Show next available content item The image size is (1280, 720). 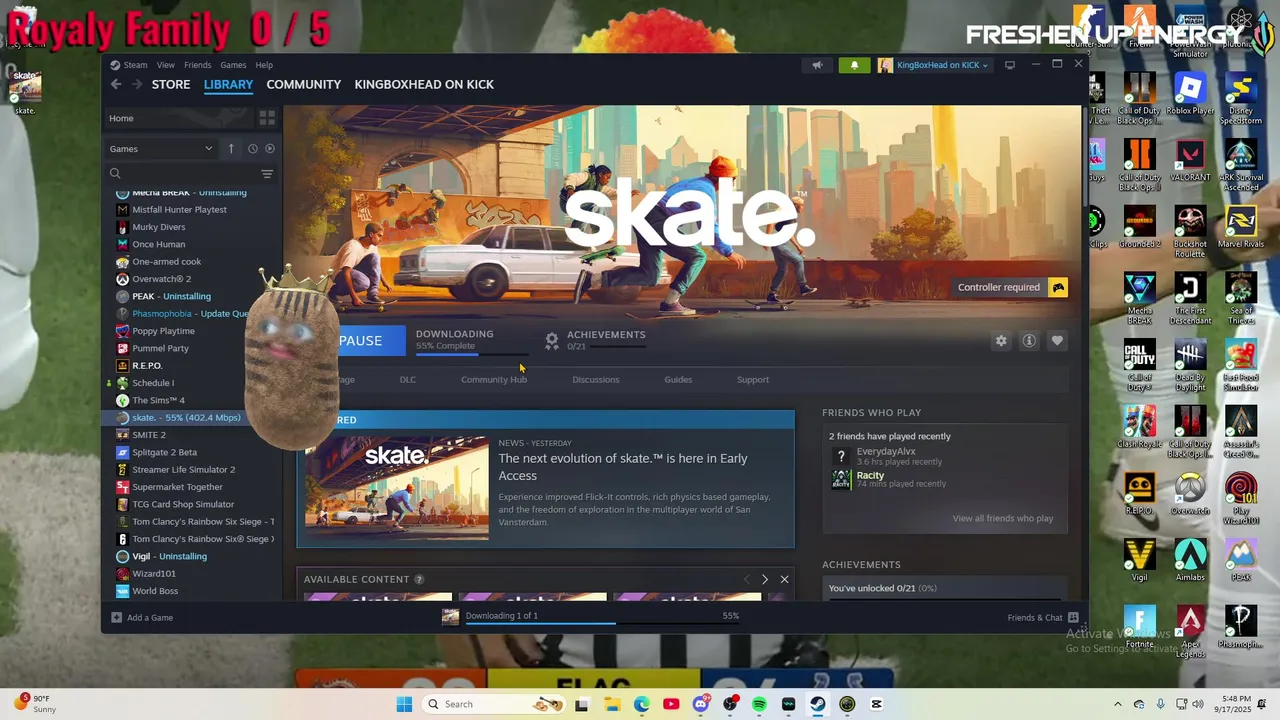[765, 579]
